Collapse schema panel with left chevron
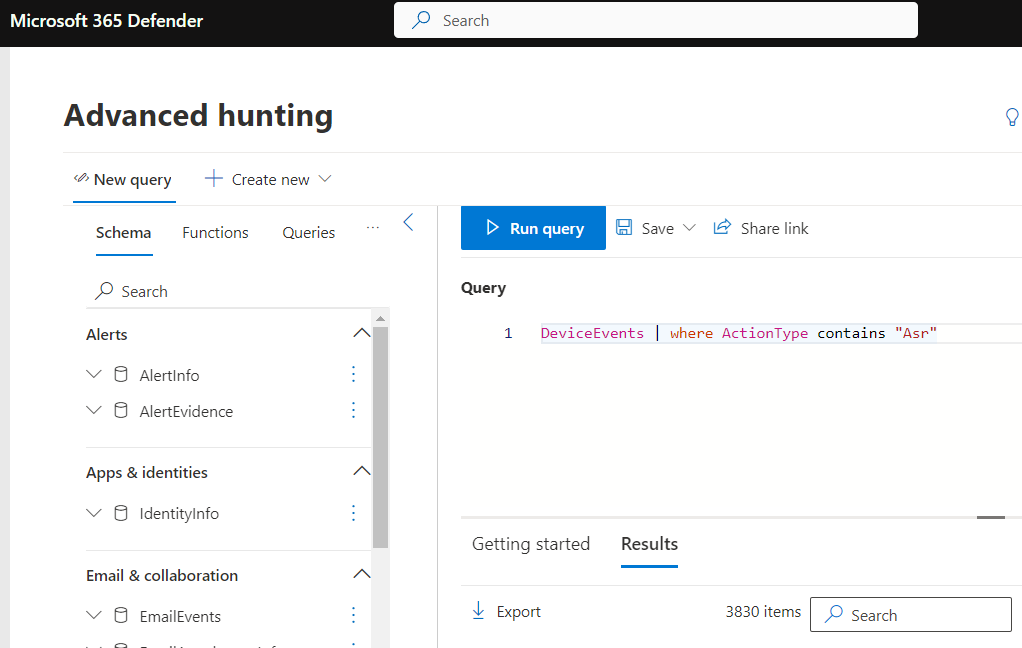The image size is (1022, 648). 409,222
